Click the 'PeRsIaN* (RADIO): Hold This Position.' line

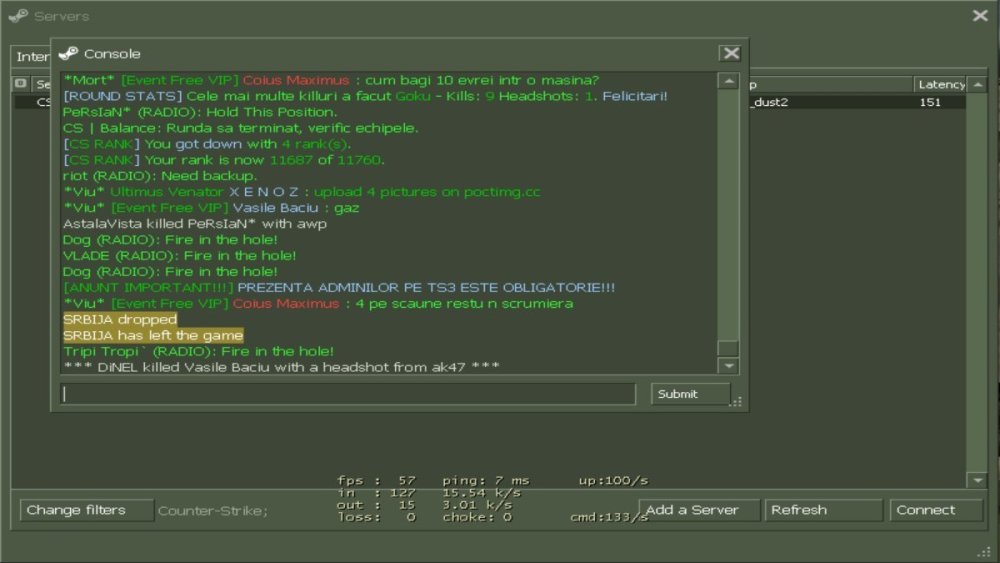[x=200, y=112]
